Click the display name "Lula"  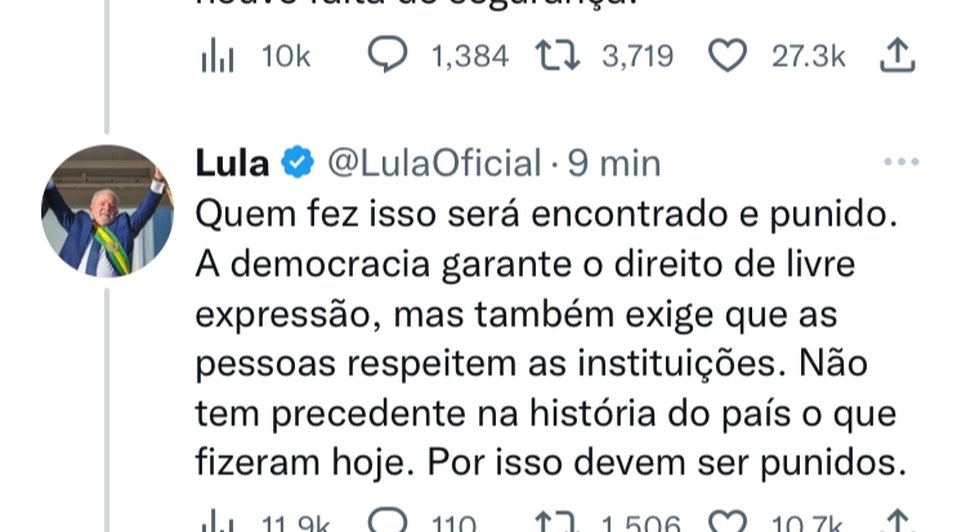coord(232,163)
